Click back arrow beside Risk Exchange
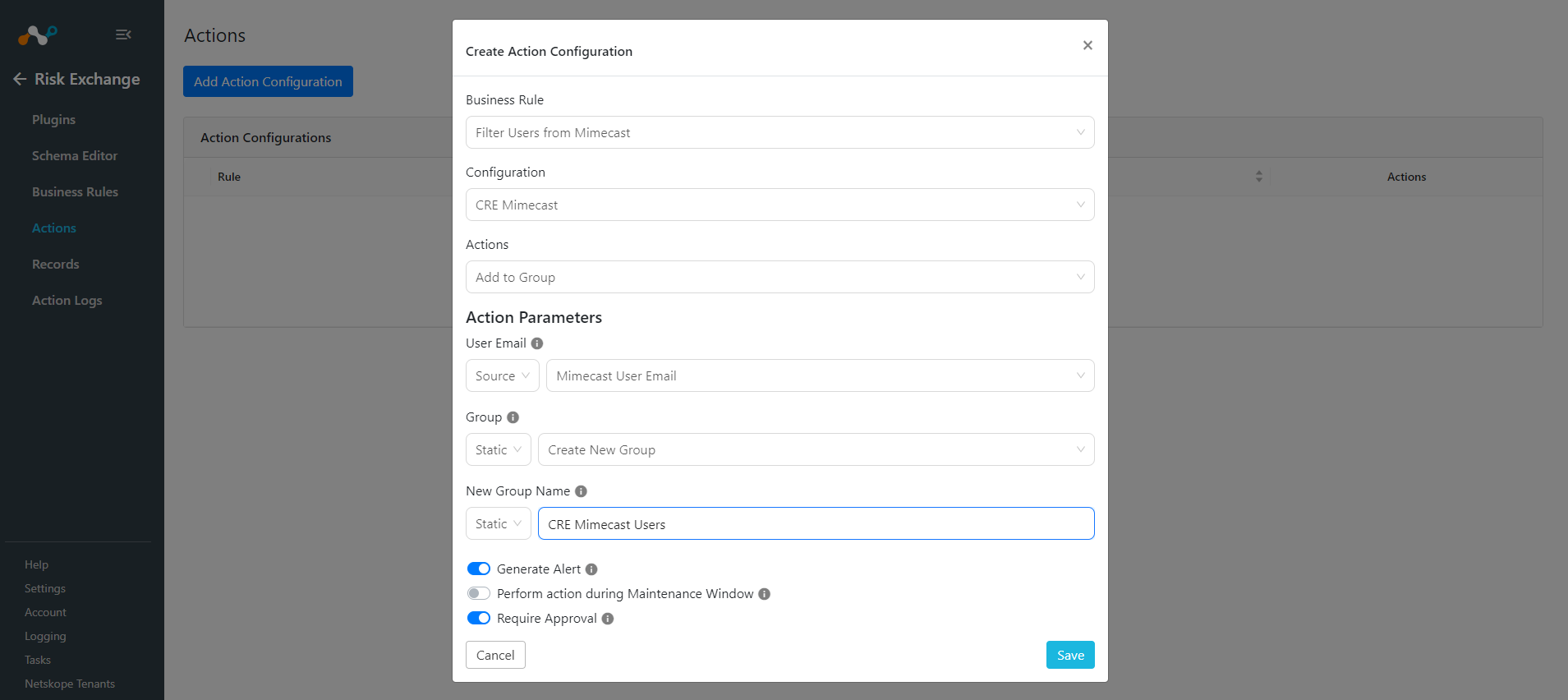 (20, 79)
